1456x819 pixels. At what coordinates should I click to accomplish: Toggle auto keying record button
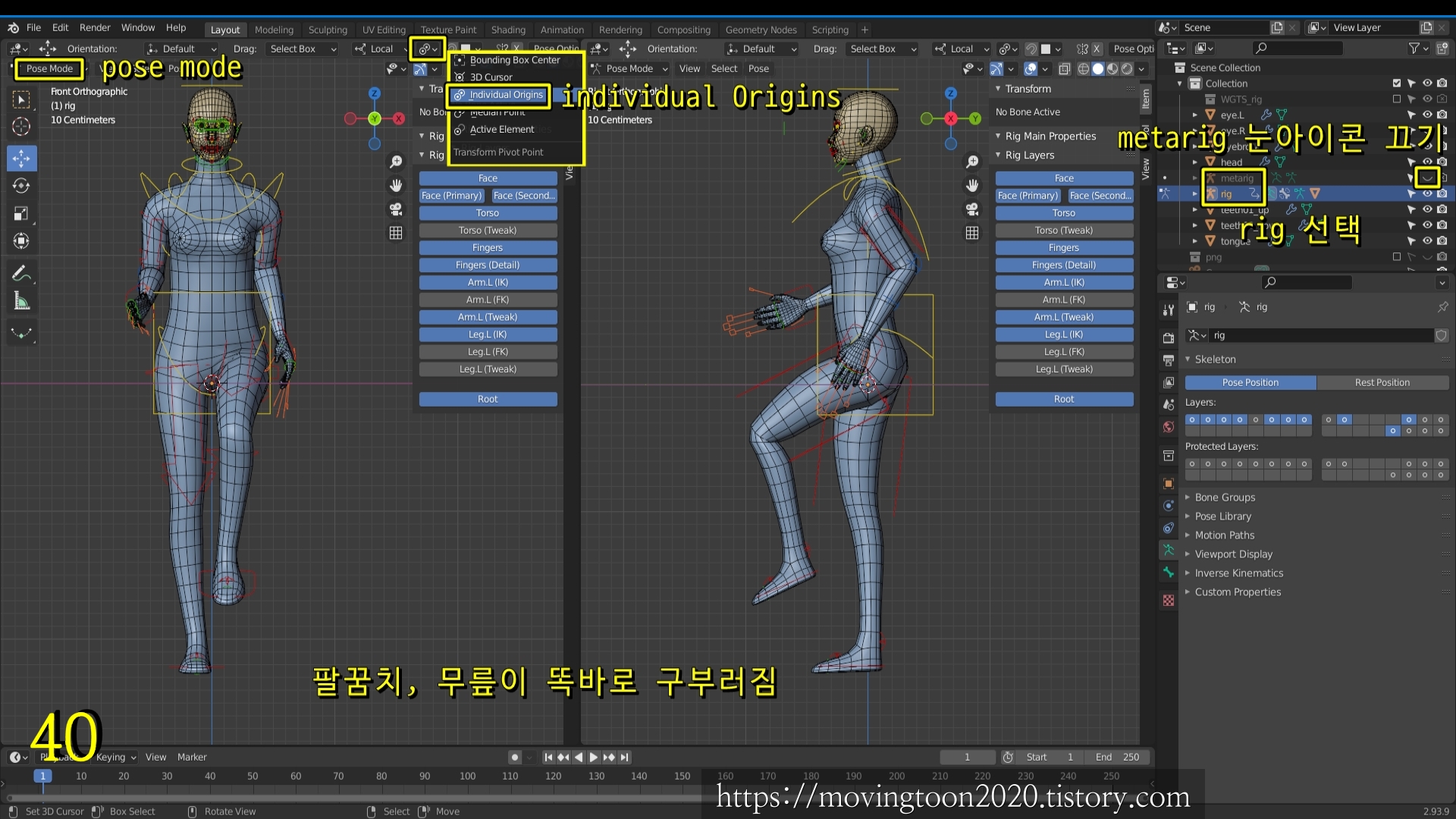(x=515, y=757)
